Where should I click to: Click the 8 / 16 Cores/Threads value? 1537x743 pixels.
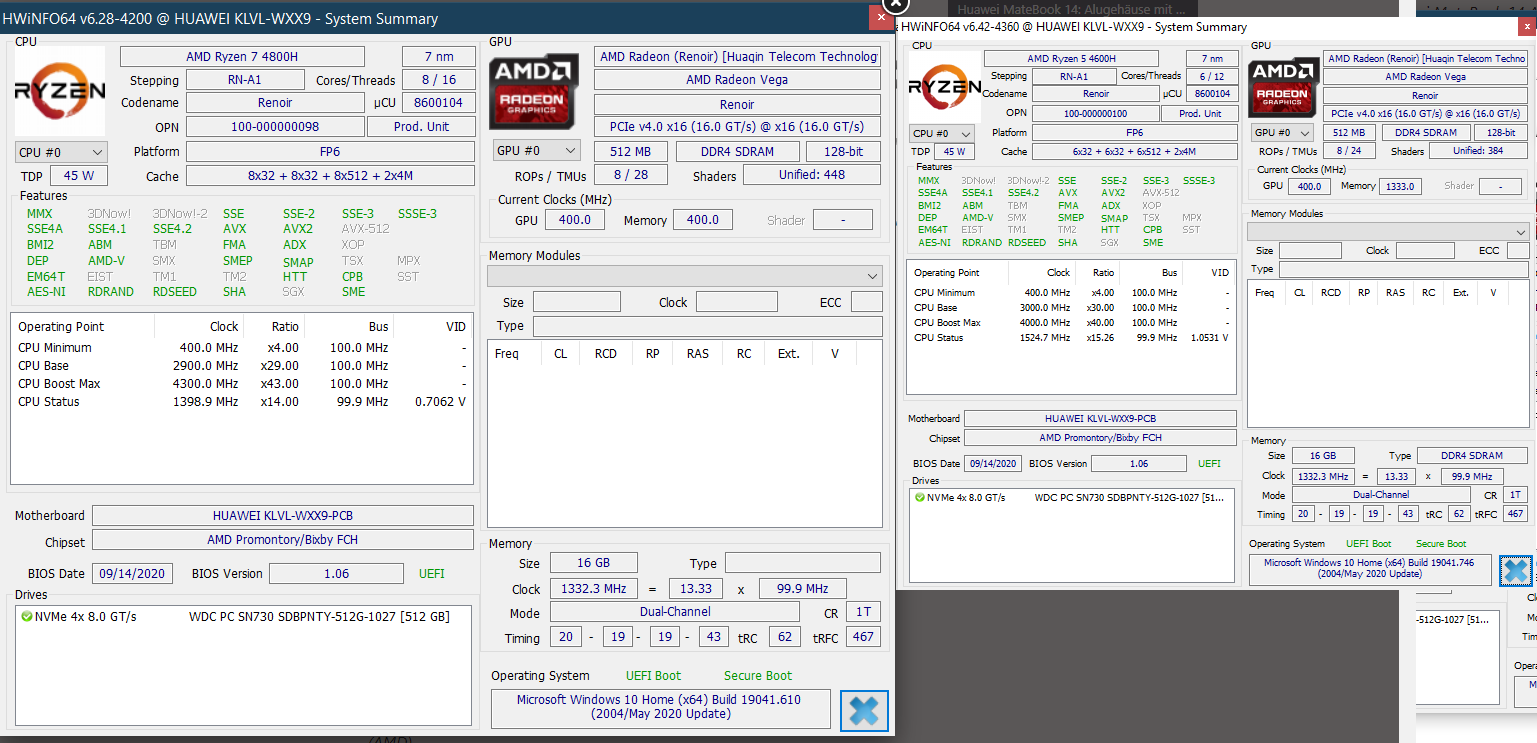438,80
